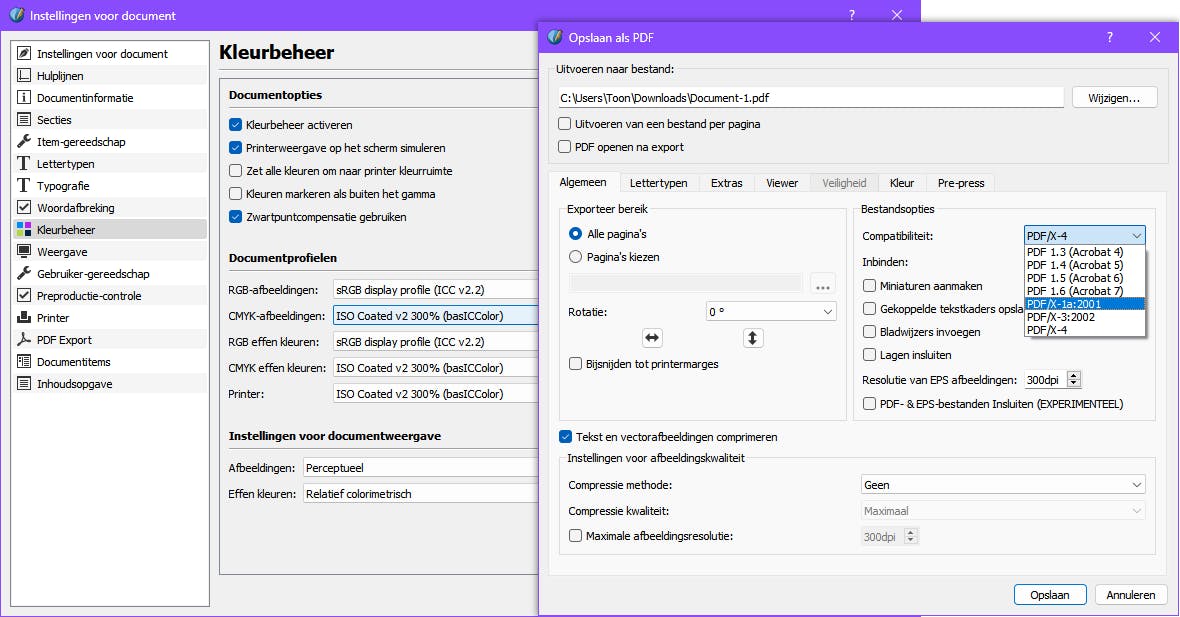This screenshot has width=1180, height=617.
Task: Click the vertical mirror arrow button
Action: 754,338
